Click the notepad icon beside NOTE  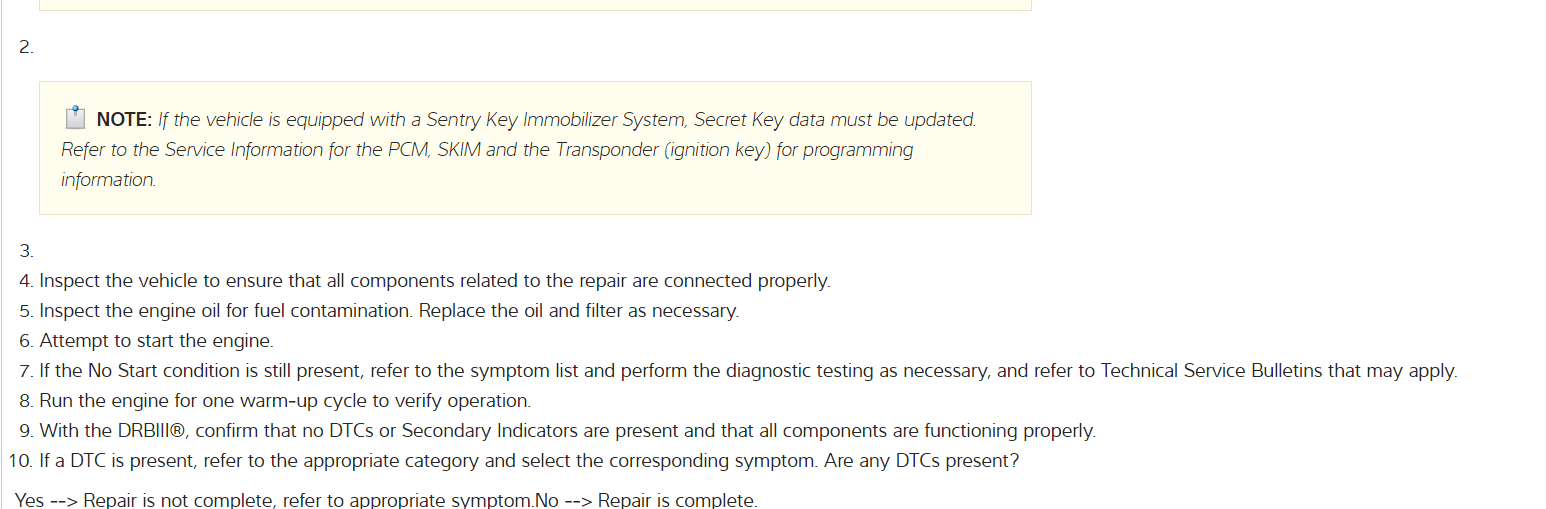coord(75,119)
